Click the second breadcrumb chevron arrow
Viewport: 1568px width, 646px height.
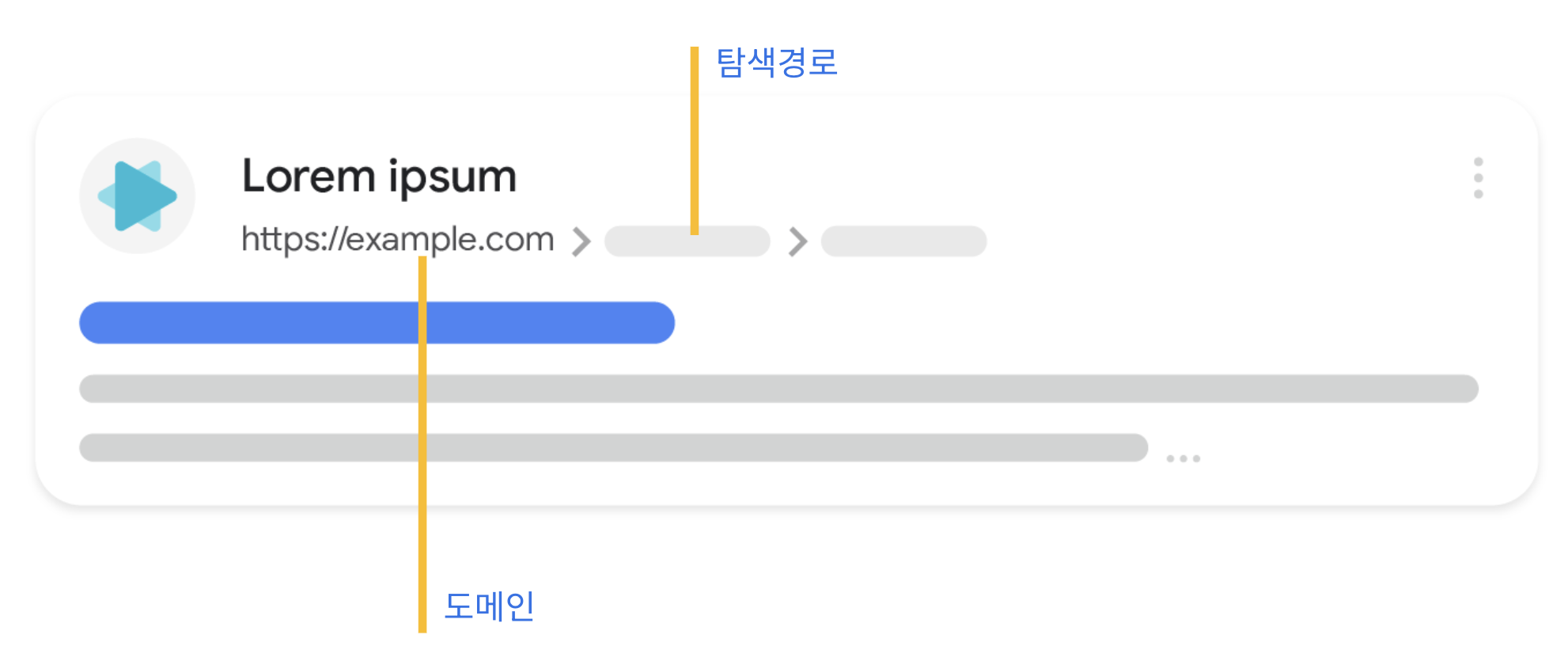797,241
